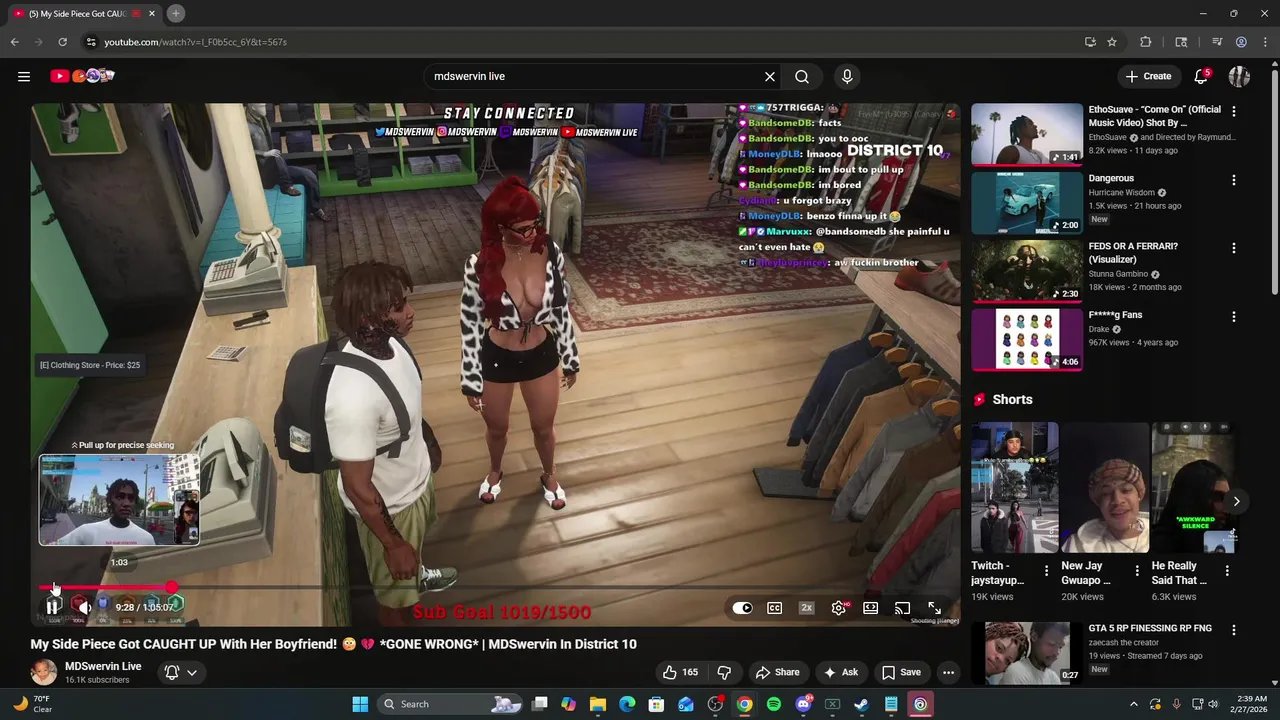Save video to a playlist
This screenshot has width=1280, height=720.
[x=901, y=672]
